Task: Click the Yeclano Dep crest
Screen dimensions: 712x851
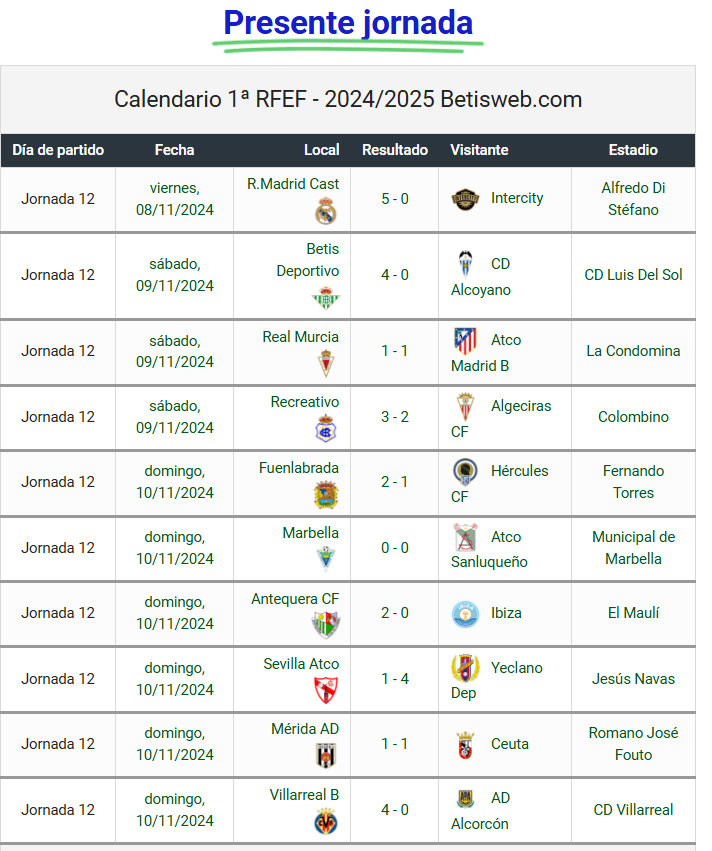Action: (465, 668)
